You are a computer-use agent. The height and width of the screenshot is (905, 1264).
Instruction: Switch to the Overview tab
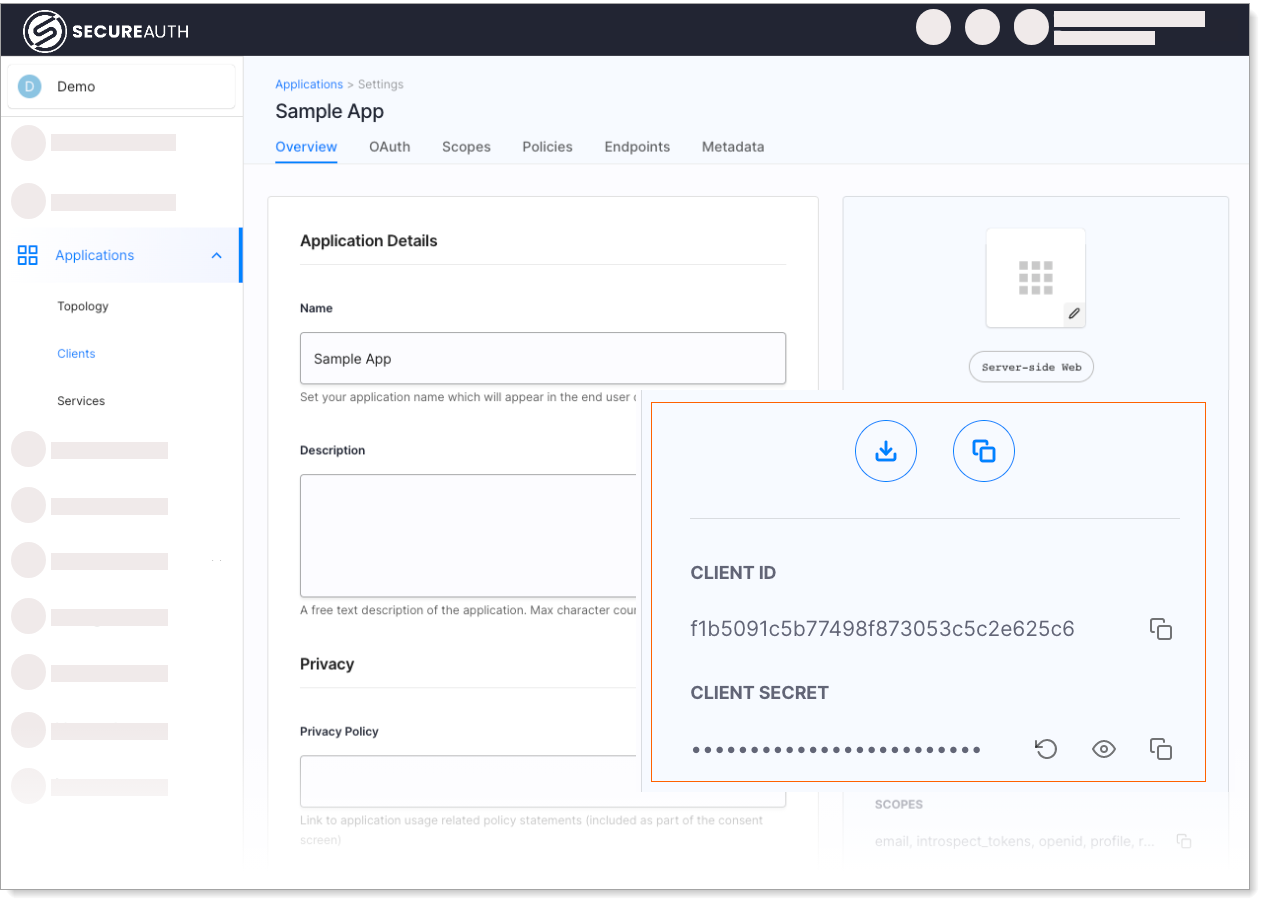[x=306, y=146]
